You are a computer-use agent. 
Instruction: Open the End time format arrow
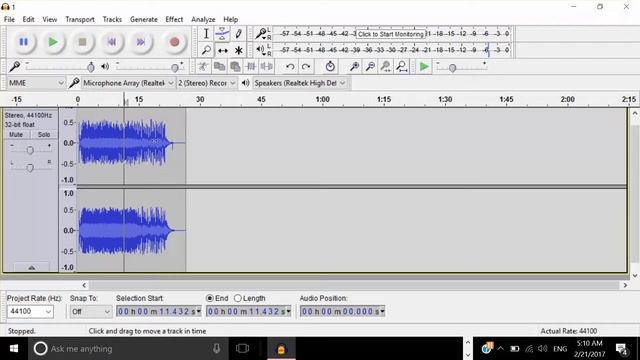point(288,311)
